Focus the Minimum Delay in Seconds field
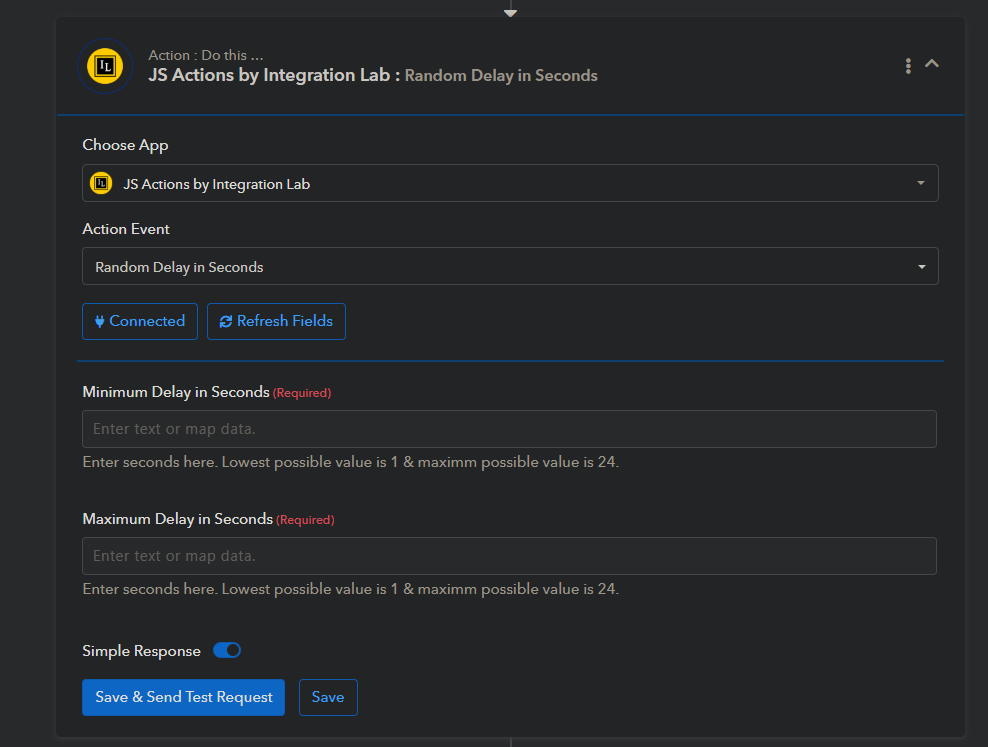The height and width of the screenshot is (747, 988). point(509,429)
